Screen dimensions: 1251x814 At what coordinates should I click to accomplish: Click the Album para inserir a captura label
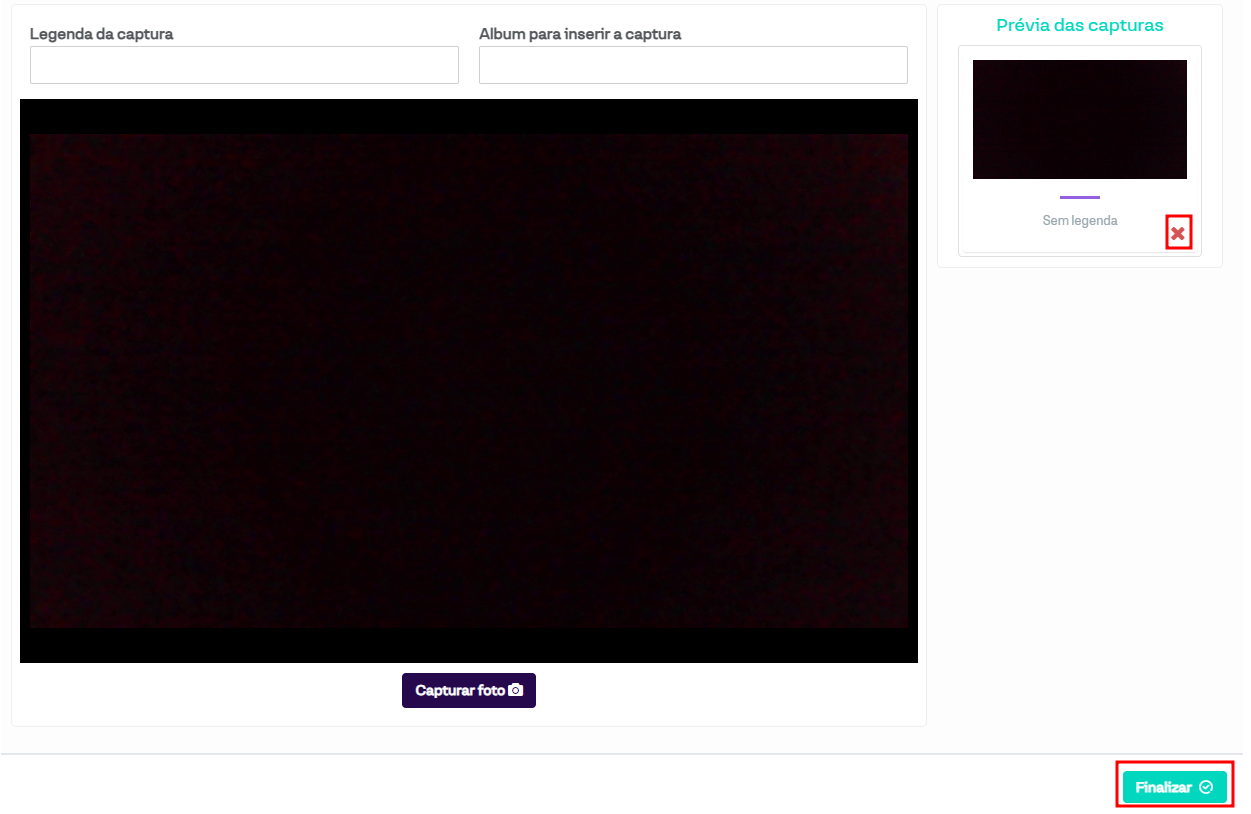click(x=580, y=34)
